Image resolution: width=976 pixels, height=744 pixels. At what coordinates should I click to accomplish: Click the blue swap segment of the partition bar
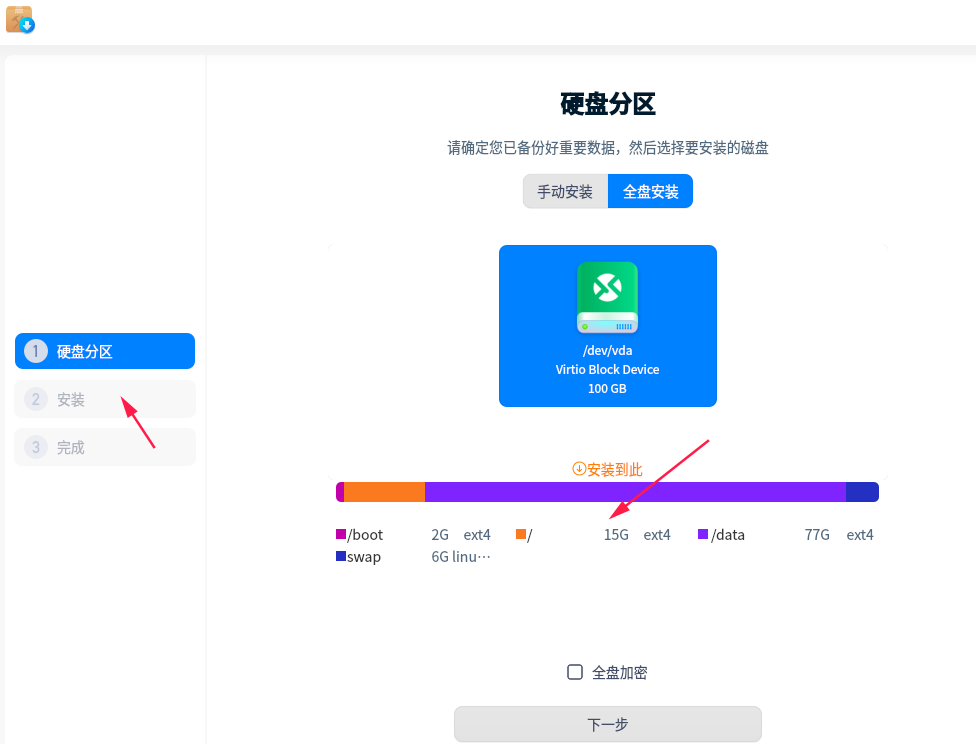[x=862, y=491]
